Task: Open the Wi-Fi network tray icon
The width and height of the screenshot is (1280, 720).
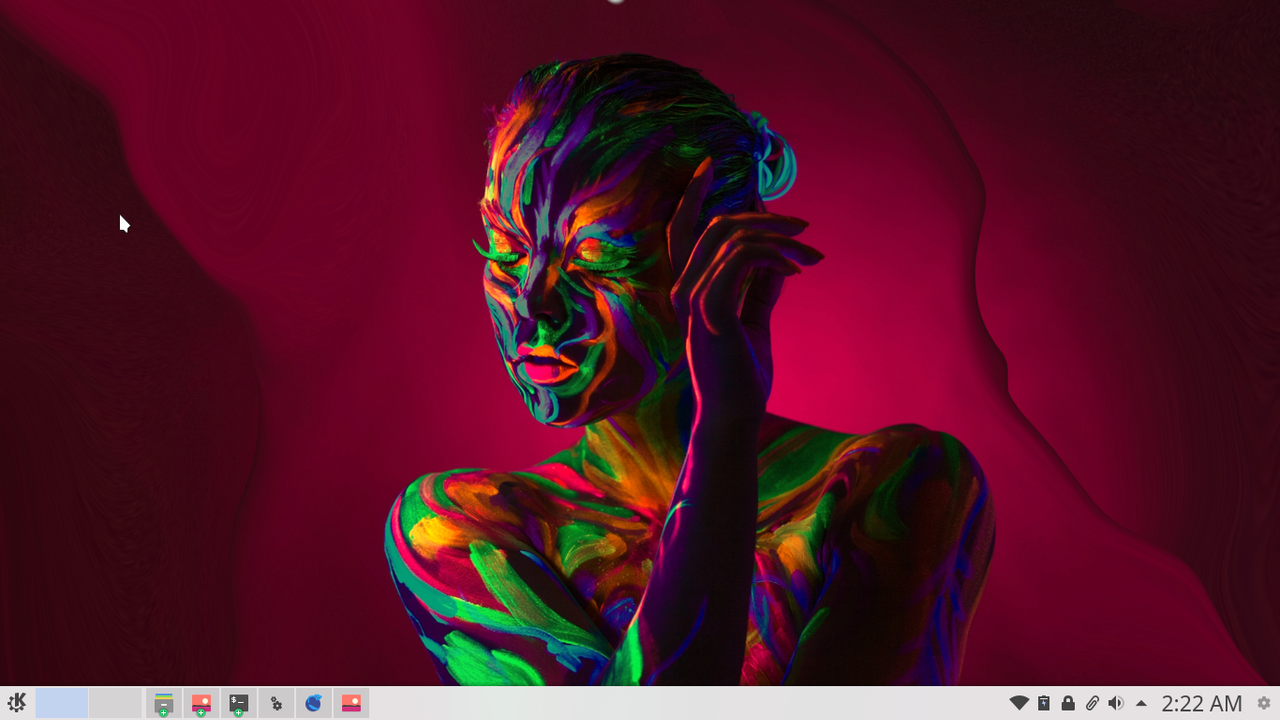Action: click(1019, 703)
